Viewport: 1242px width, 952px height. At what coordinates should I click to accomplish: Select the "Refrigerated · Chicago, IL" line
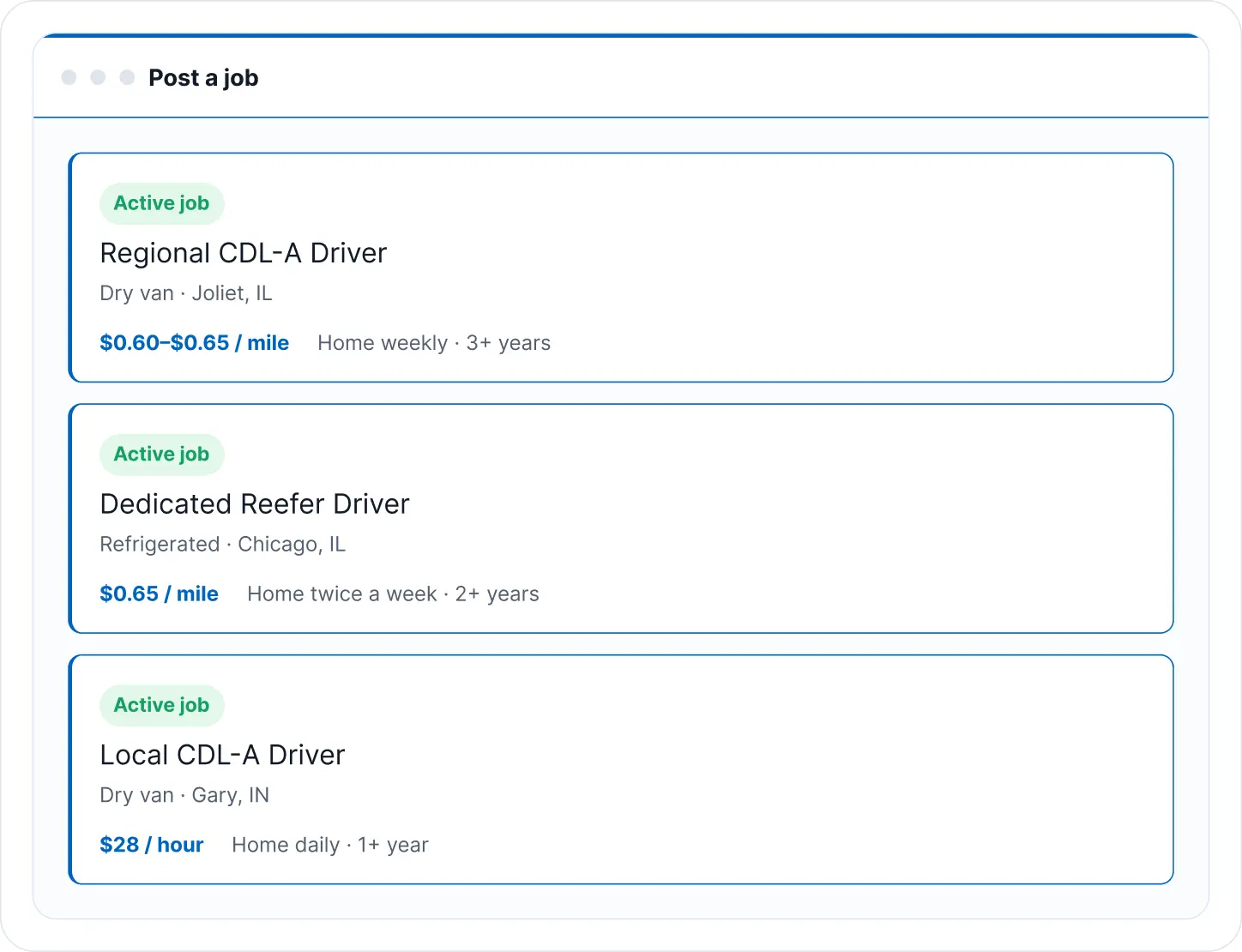(x=223, y=545)
